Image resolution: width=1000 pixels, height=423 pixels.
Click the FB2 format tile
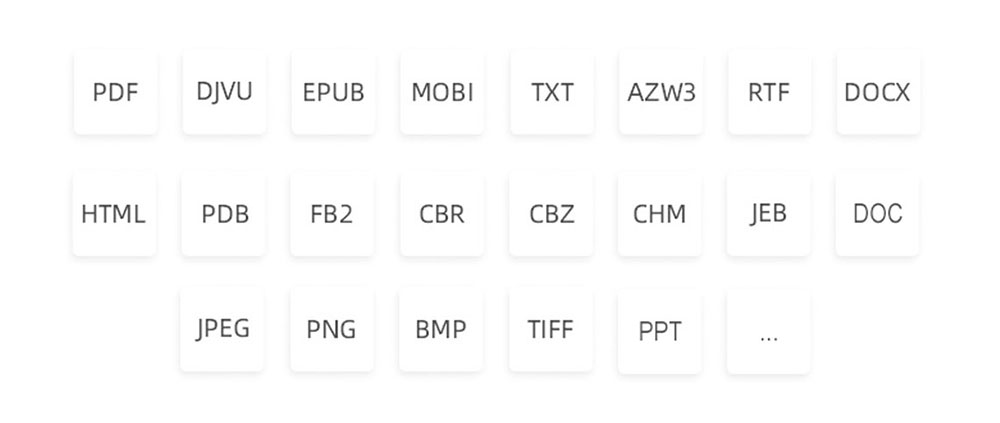coord(332,214)
